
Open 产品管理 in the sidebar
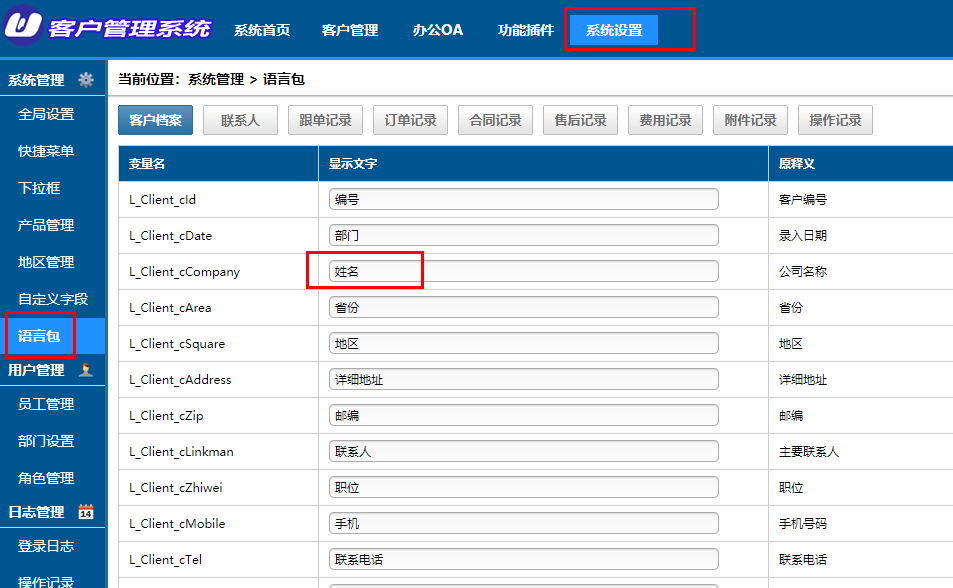(46, 225)
